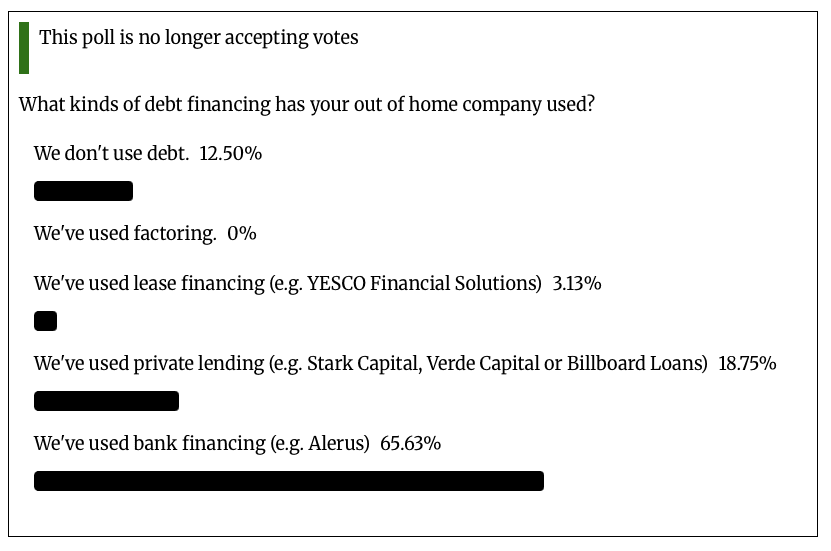Viewport: 831px width, 551px height.
Task: Click the 12.50% result value
Action: [x=231, y=154]
